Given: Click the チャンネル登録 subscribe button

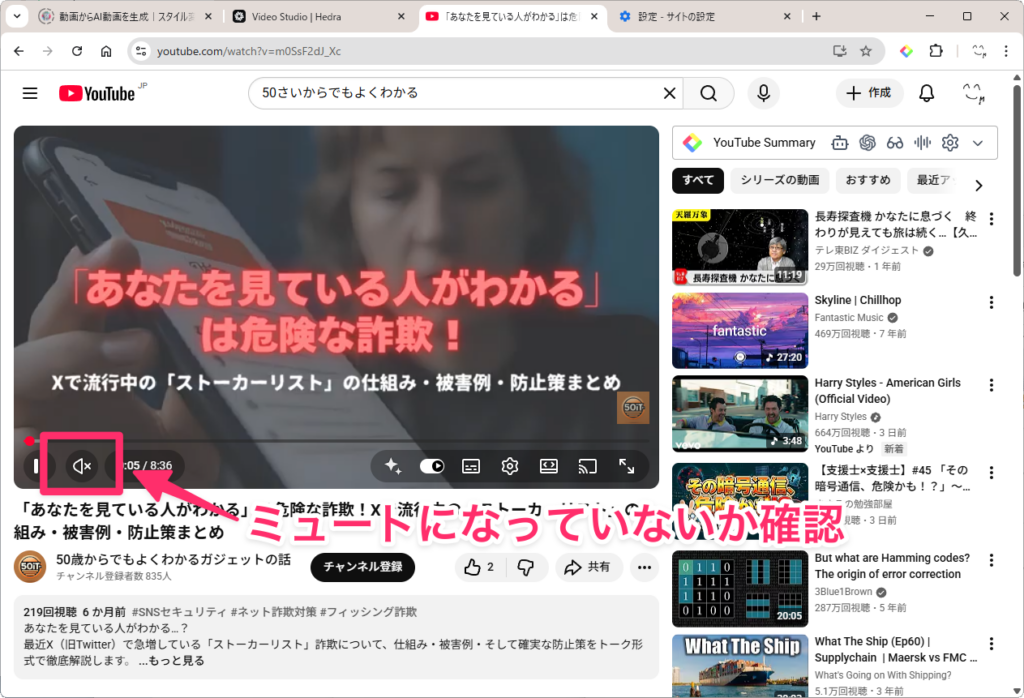Looking at the screenshot, I should (362, 567).
